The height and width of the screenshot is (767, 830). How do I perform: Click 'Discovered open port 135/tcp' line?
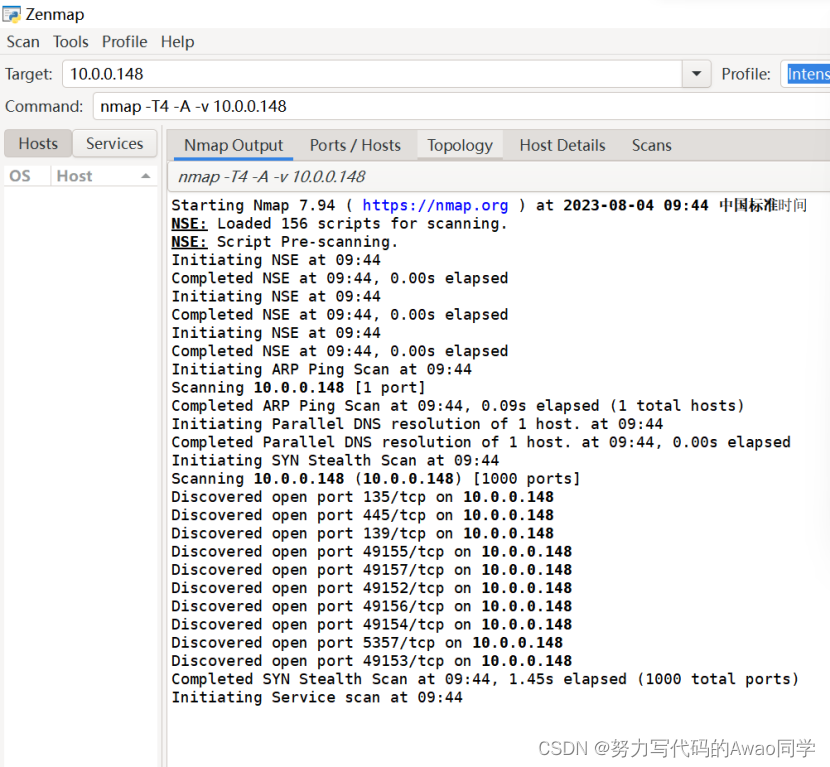(362, 497)
